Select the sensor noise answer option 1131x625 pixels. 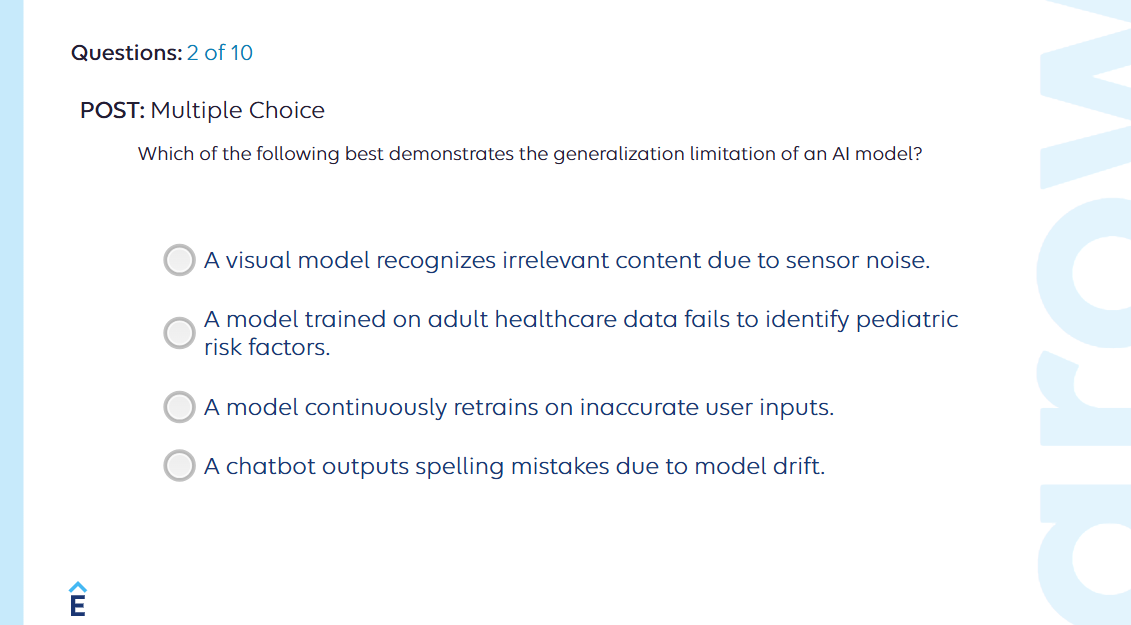click(x=178, y=260)
